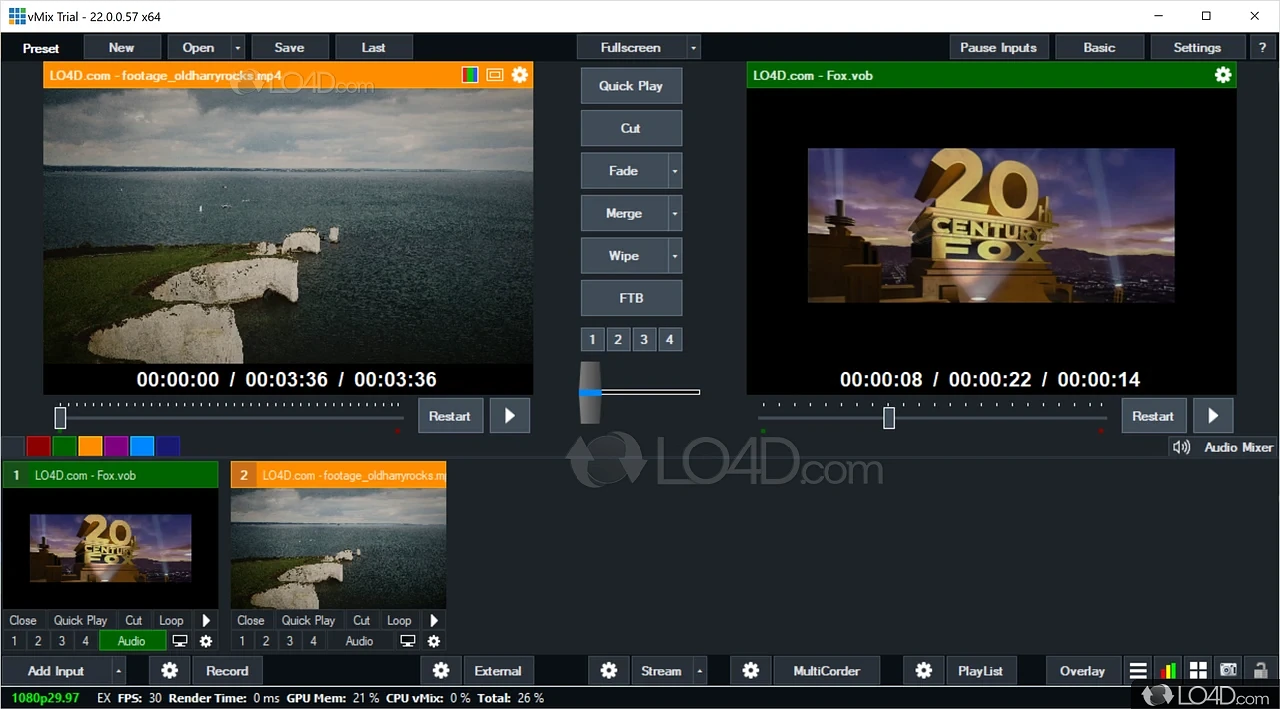Expand the Open button dropdown arrow
Viewport: 1280px width, 709px height.
click(x=237, y=47)
